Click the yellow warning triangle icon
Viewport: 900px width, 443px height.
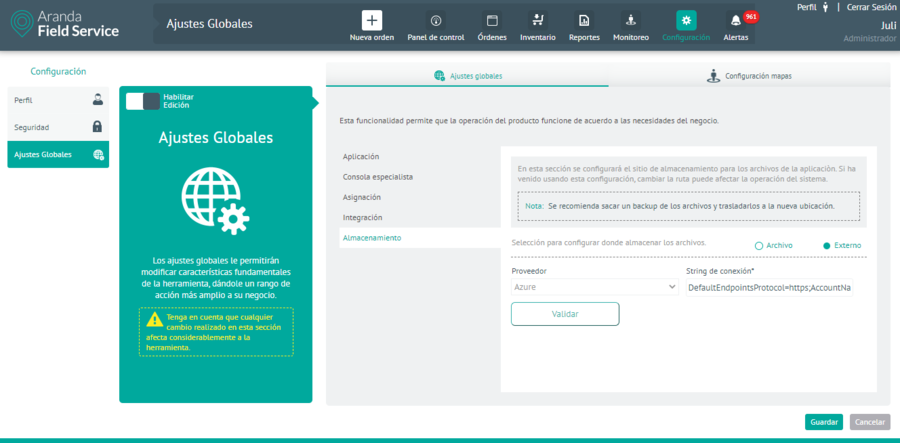(154, 320)
